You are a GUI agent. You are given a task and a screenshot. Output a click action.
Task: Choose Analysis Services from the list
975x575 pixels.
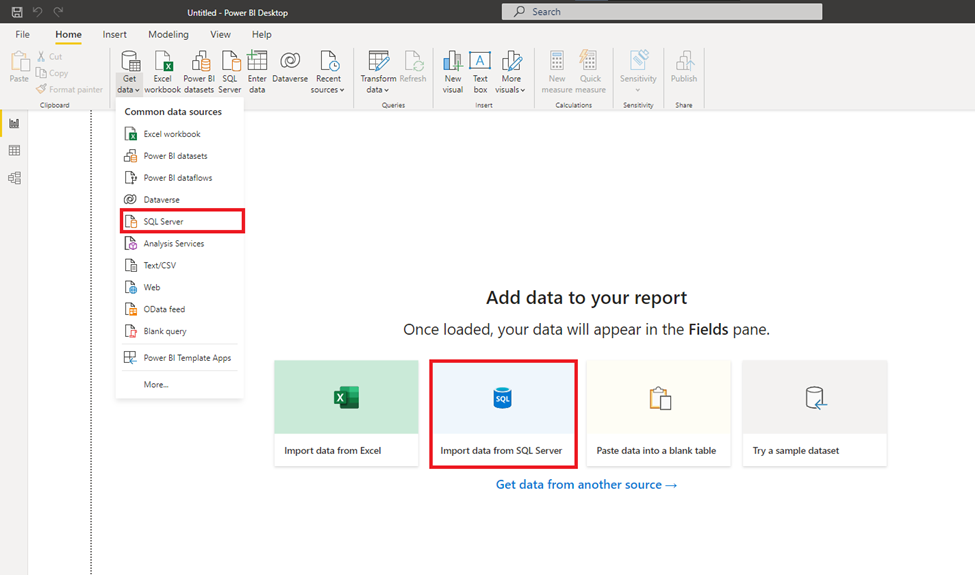click(180, 243)
